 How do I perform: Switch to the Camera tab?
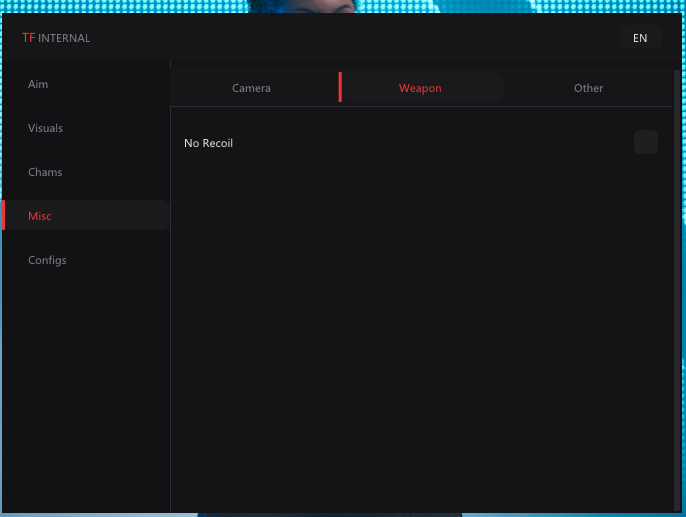click(x=251, y=88)
